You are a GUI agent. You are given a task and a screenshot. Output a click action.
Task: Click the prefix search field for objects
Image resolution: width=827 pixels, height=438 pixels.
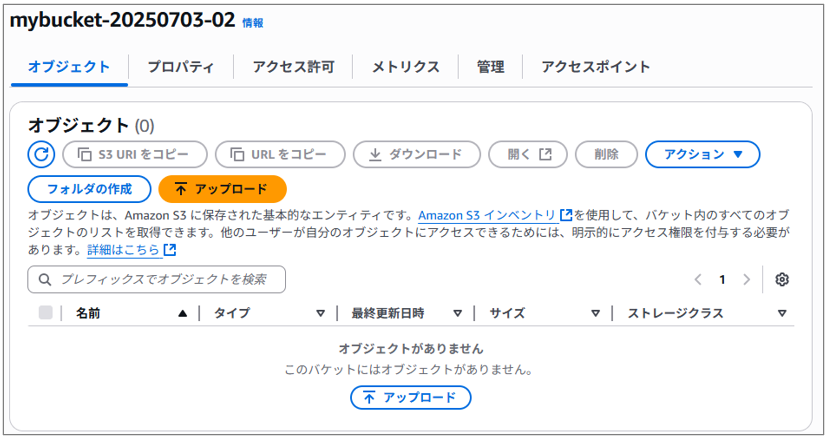click(x=157, y=279)
